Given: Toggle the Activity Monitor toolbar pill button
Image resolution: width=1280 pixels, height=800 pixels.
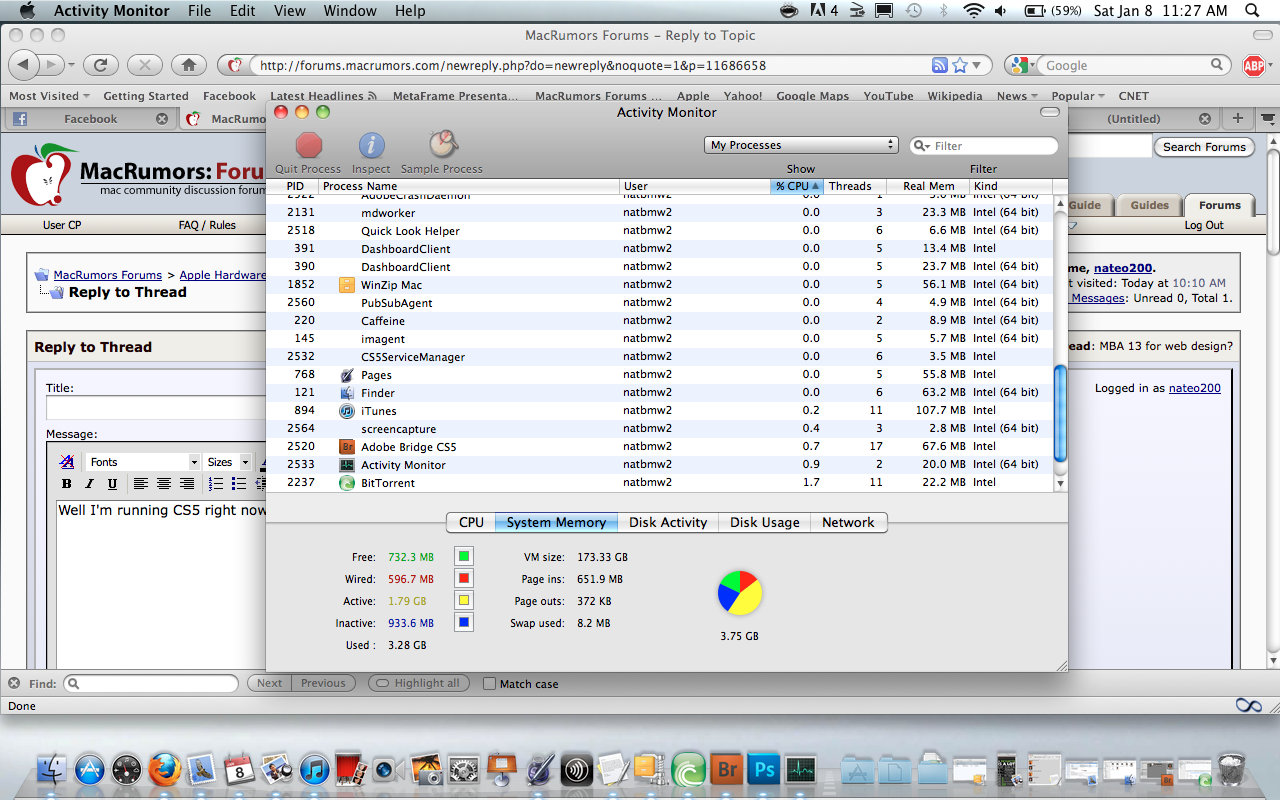Looking at the screenshot, I should click(1049, 112).
